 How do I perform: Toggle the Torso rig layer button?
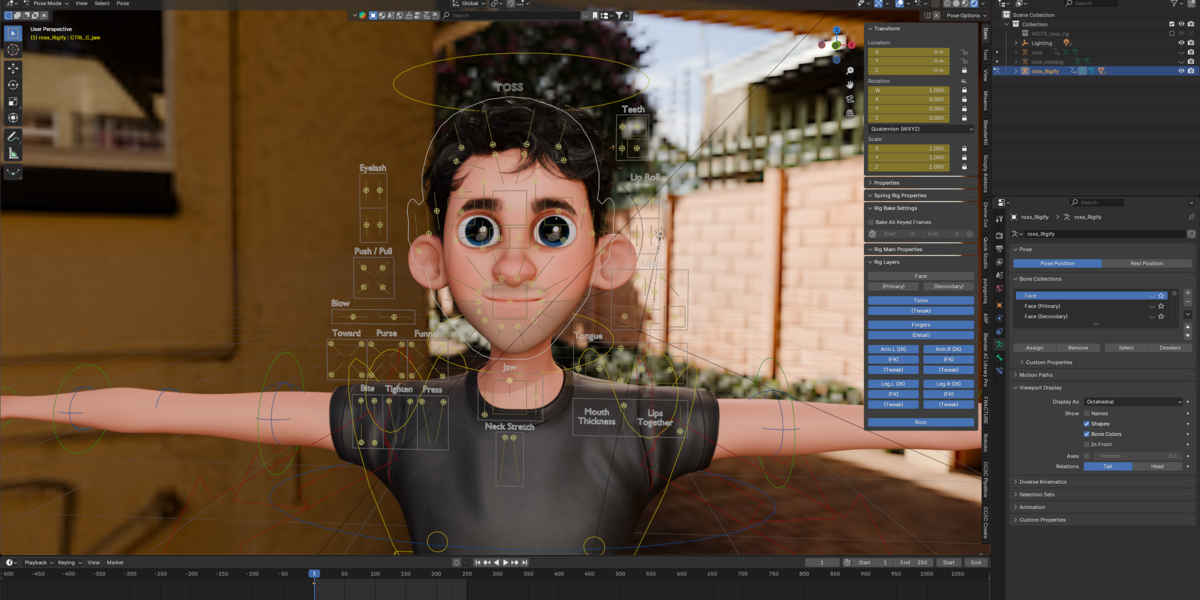920,300
